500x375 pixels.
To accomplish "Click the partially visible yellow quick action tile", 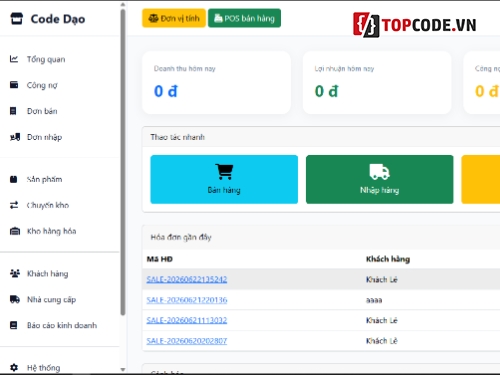I will pos(481,179).
